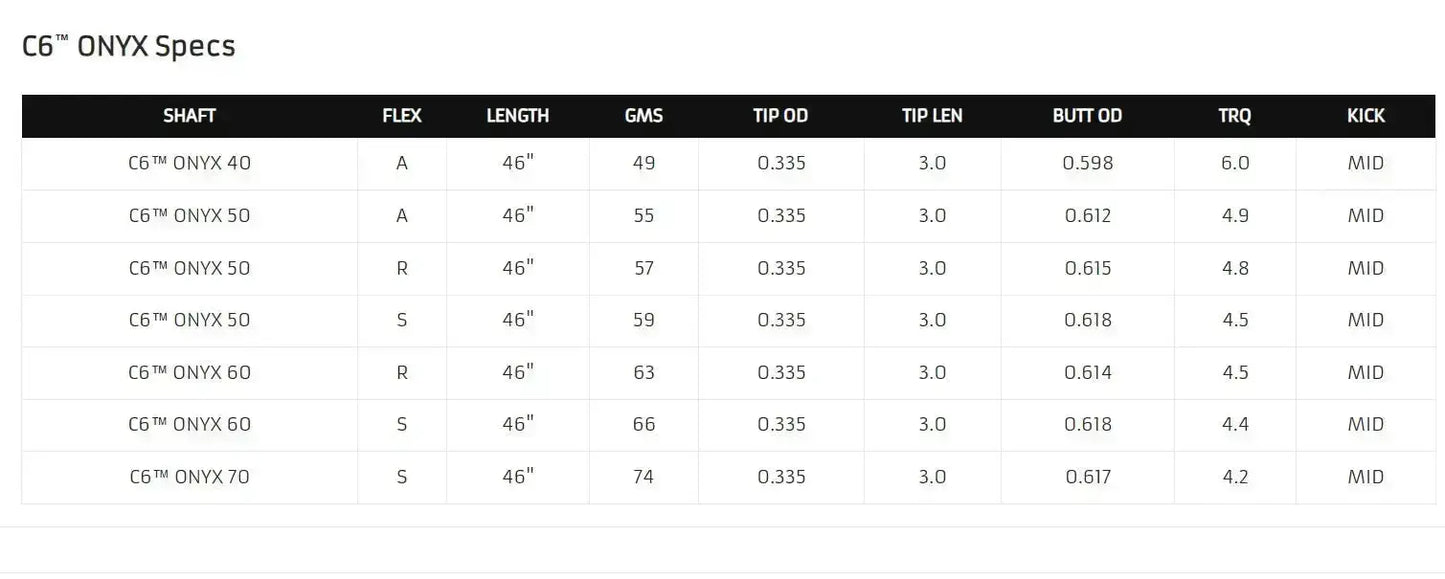
Task: Click the 6.0 torque value
Action: (1234, 163)
